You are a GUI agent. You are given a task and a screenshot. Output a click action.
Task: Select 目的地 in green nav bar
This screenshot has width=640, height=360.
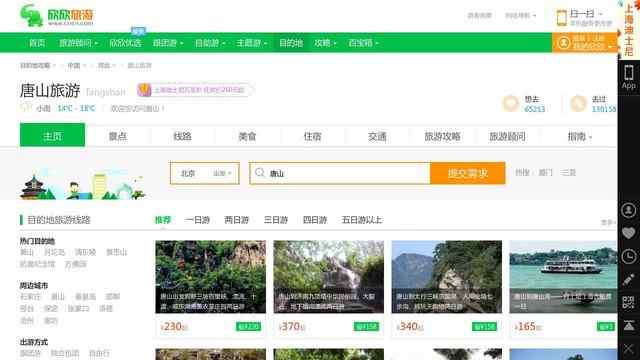pyautogui.click(x=291, y=43)
